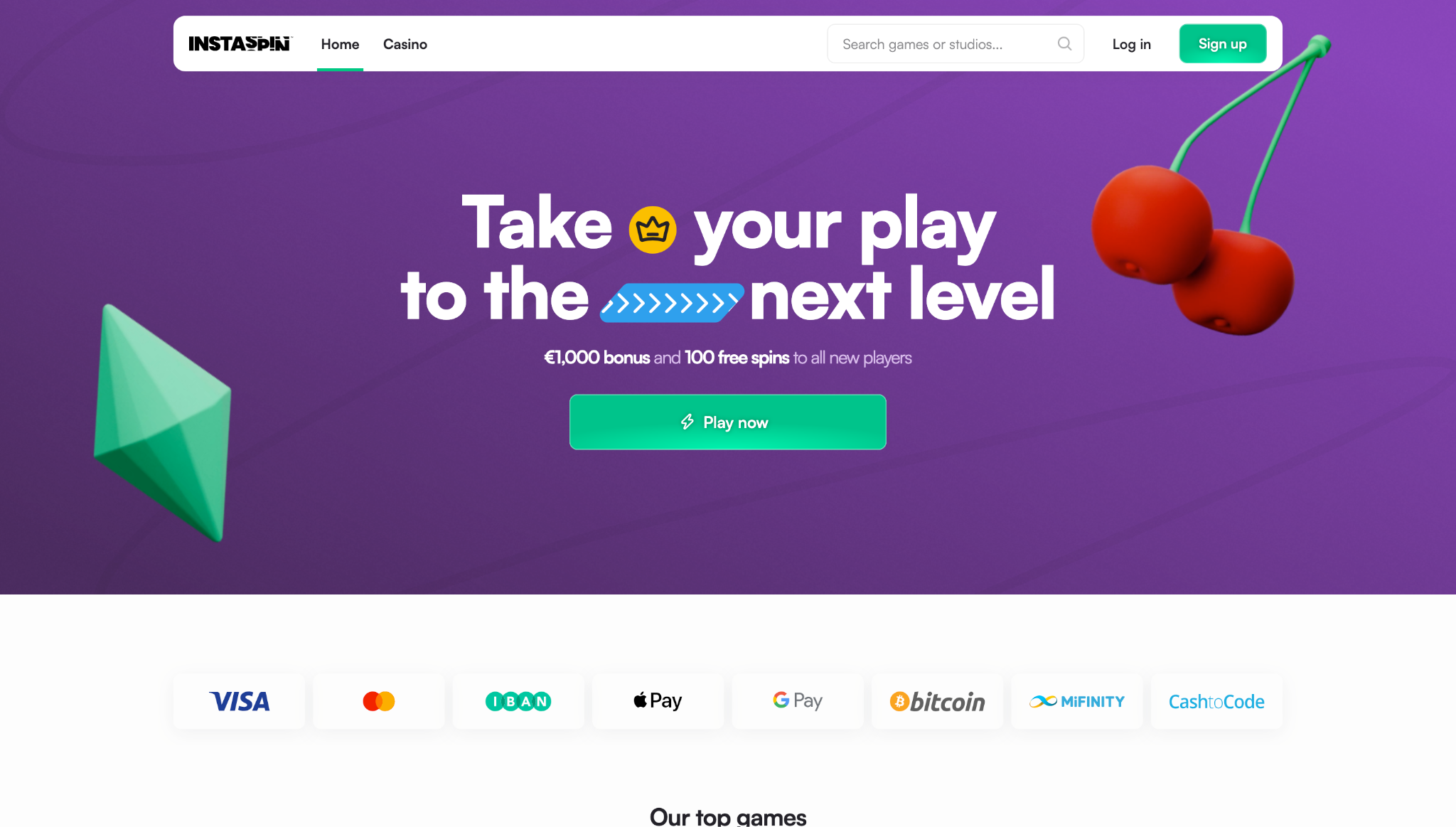Focus the search games or studios field
This screenshot has height=827, width=1456.
coord(955,43)
